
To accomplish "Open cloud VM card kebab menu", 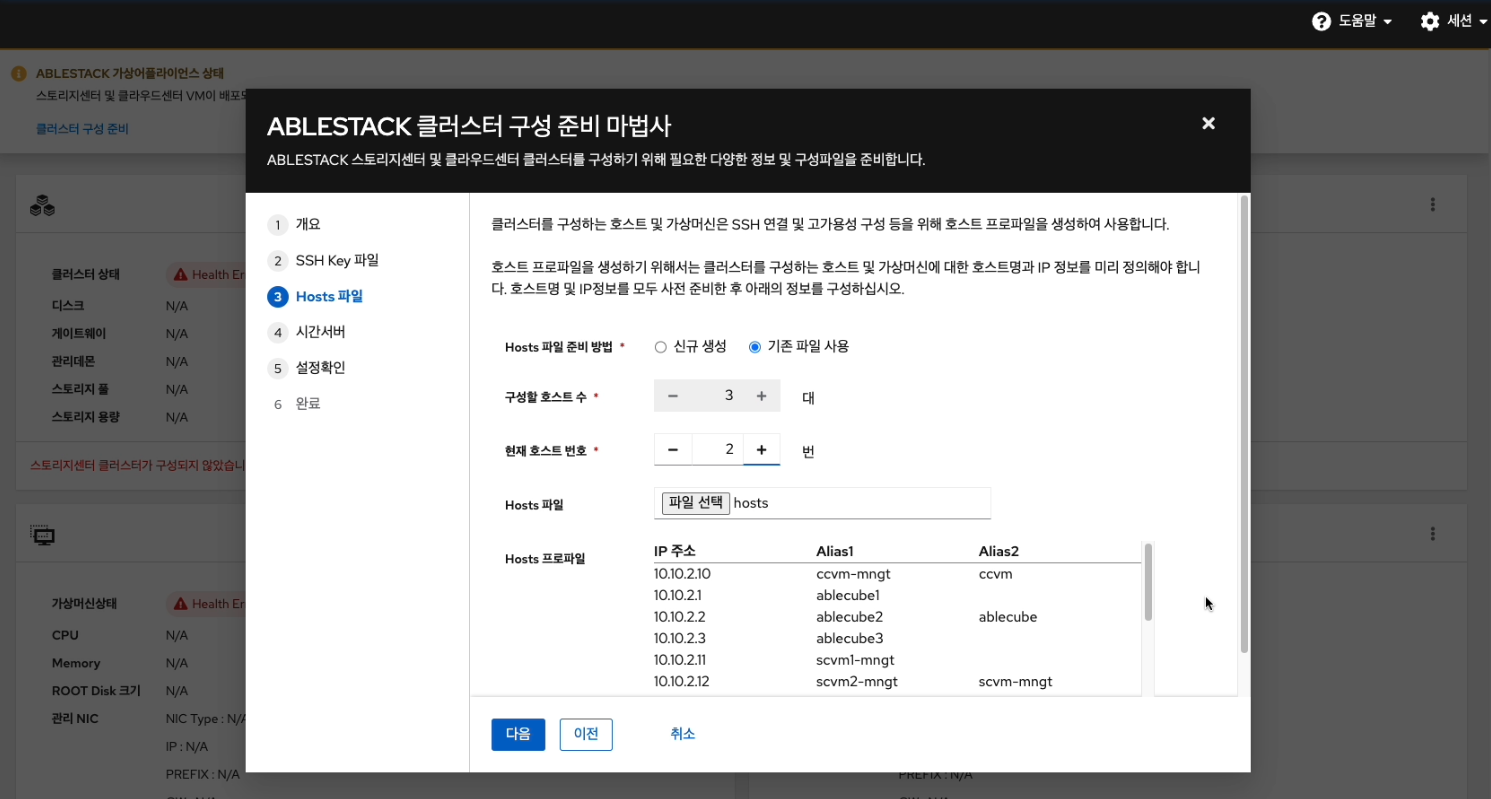I will [1433, 534].
